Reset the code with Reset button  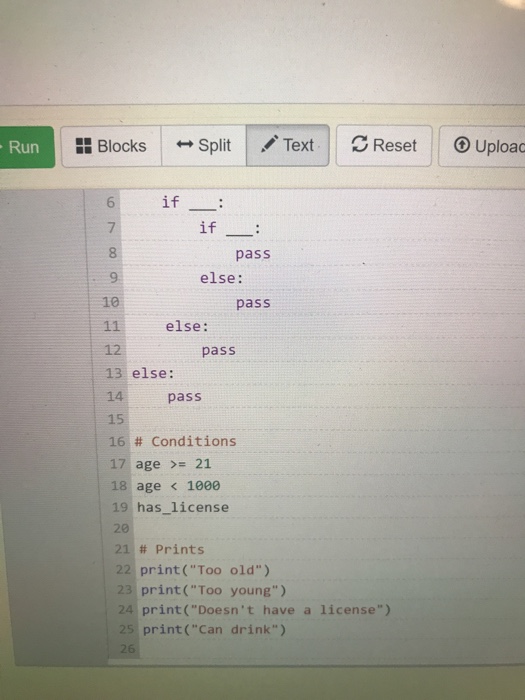click(384, 145)
